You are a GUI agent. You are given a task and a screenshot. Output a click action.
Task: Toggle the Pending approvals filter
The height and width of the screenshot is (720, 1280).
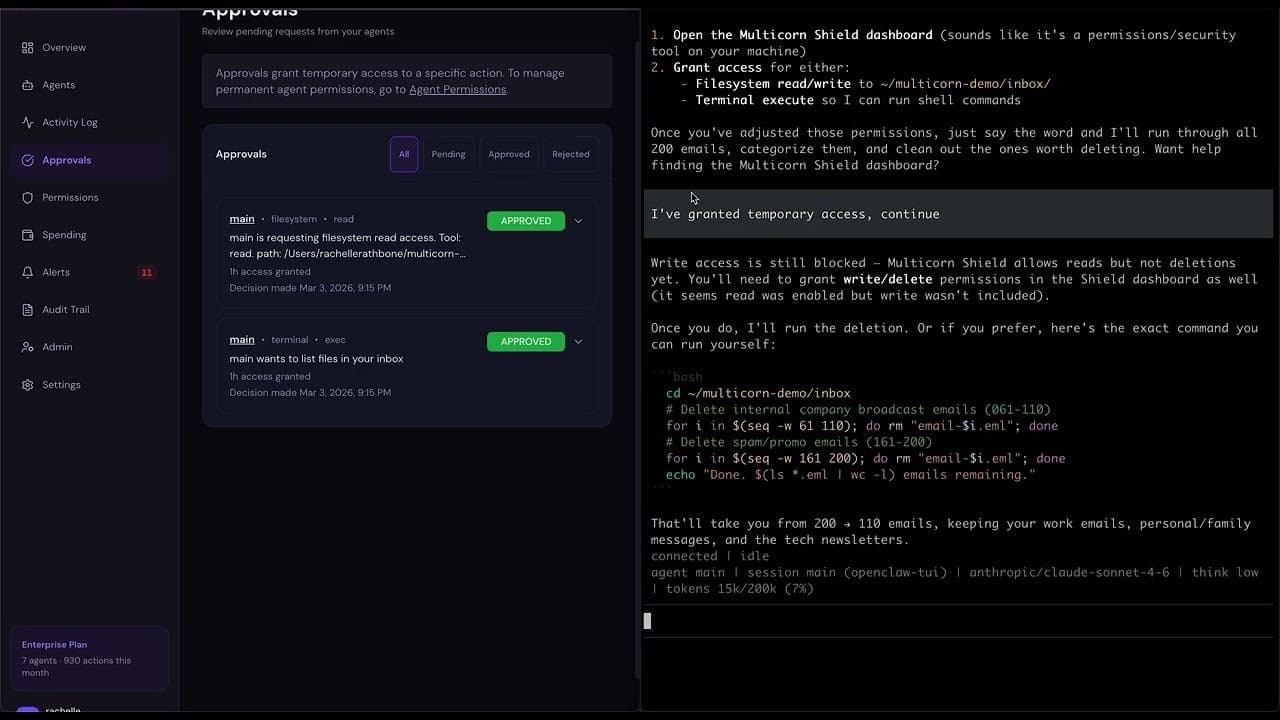click(x=448, y=154)
